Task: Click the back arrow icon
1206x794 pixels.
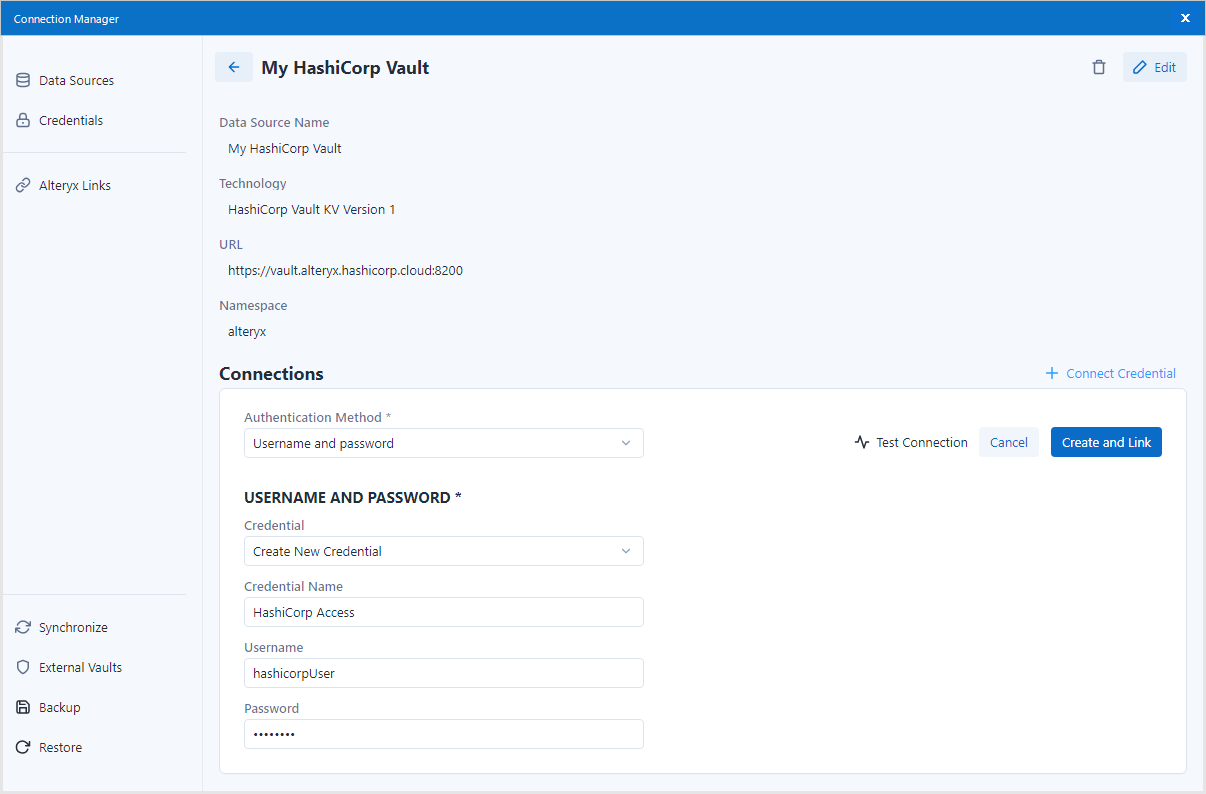Action: [234, 68]
